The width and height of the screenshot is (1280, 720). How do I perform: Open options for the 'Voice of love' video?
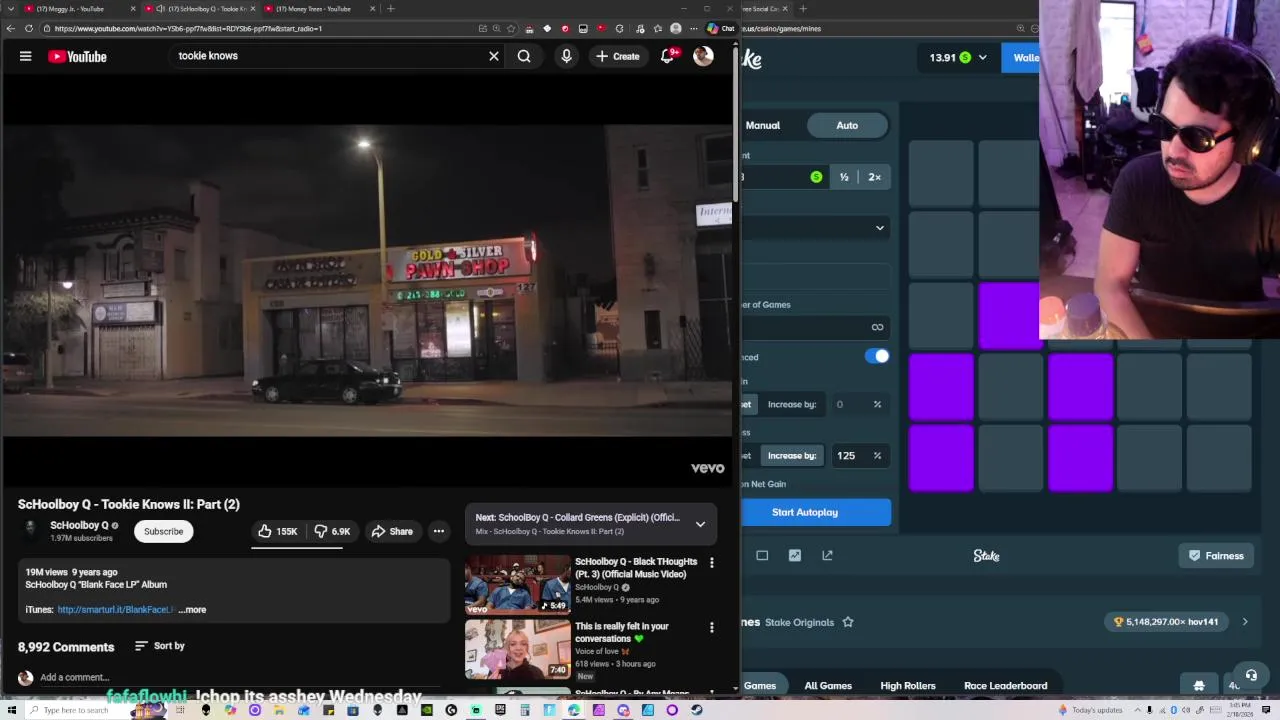[711, 628]
